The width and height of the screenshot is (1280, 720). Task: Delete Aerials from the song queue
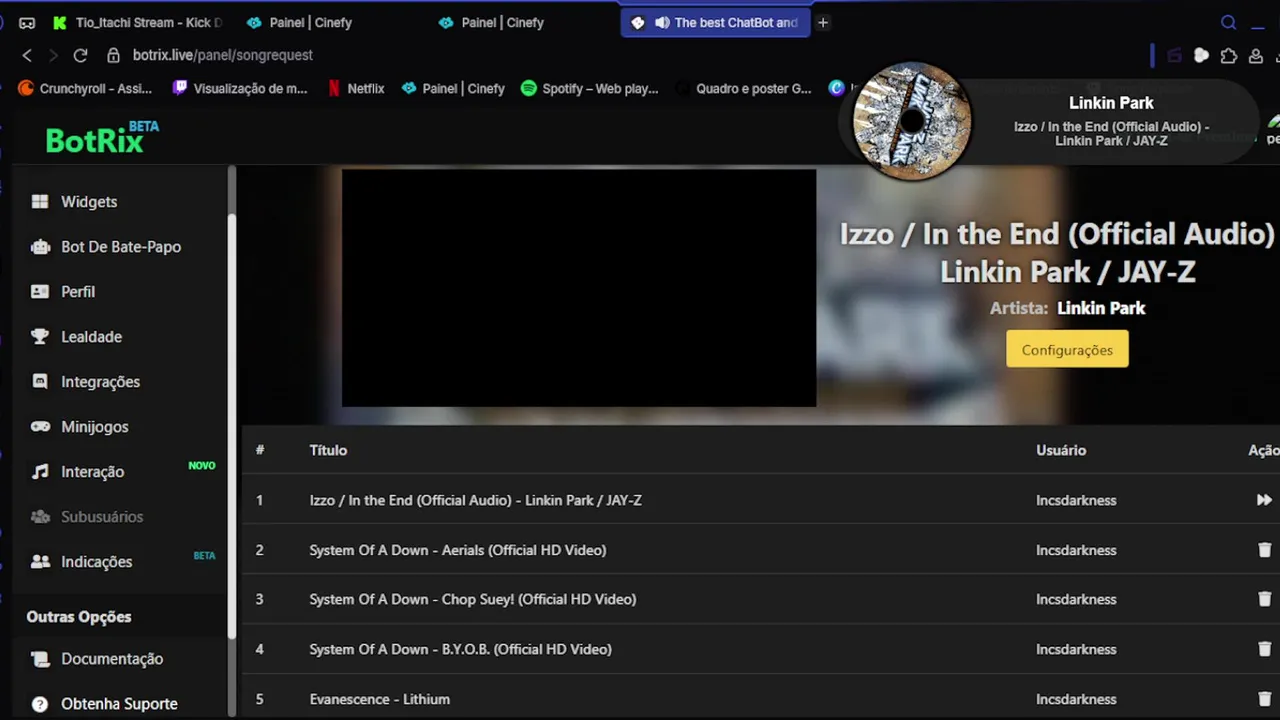coord(1264,550)
